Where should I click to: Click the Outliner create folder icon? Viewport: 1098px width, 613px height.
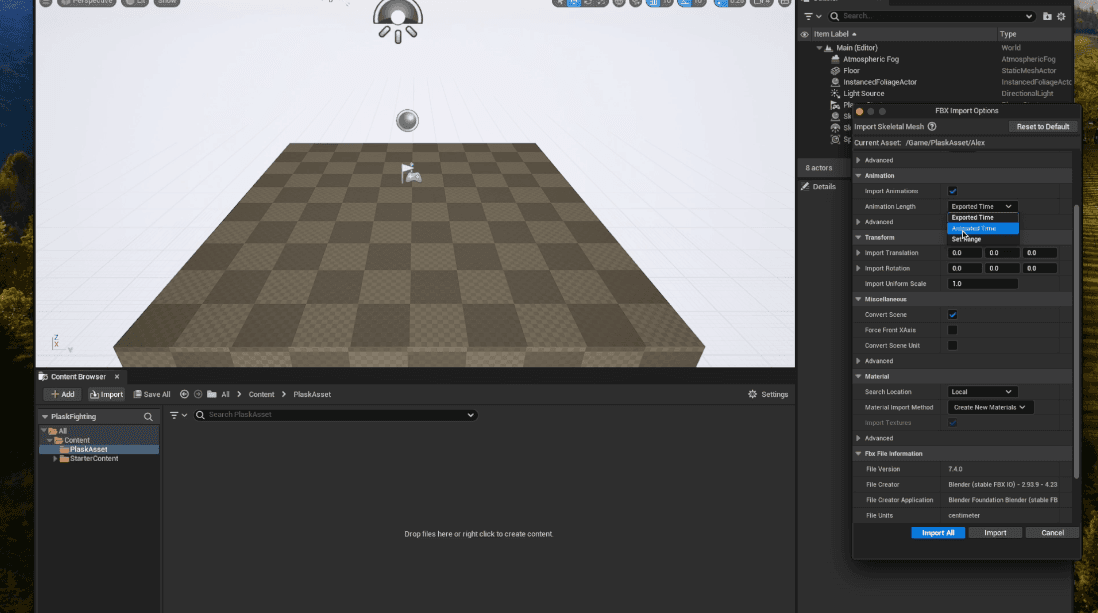point(1047,17)
